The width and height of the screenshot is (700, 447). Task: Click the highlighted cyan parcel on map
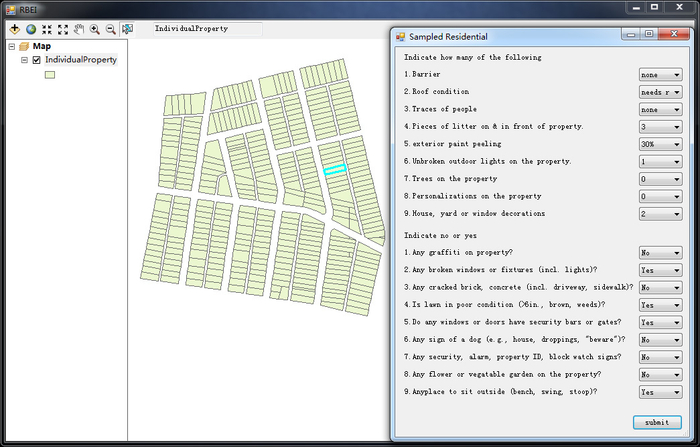[x=334, y=170]
